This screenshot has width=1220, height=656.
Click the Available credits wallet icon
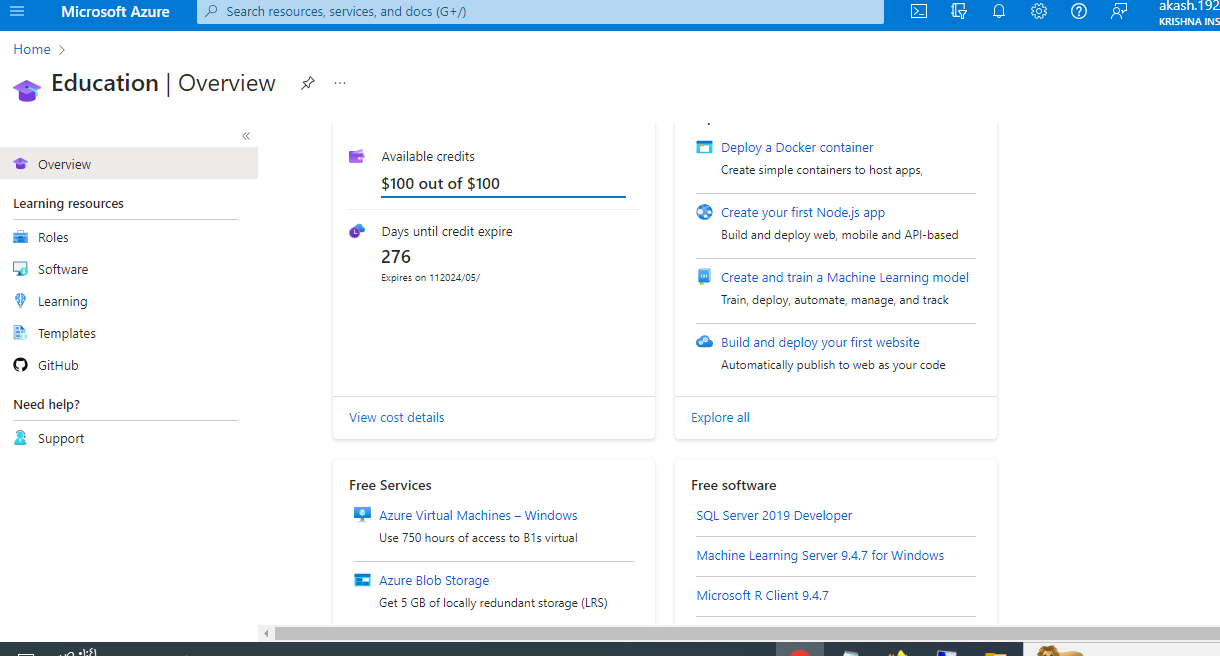pyautogui.click(x=357, y=156)
